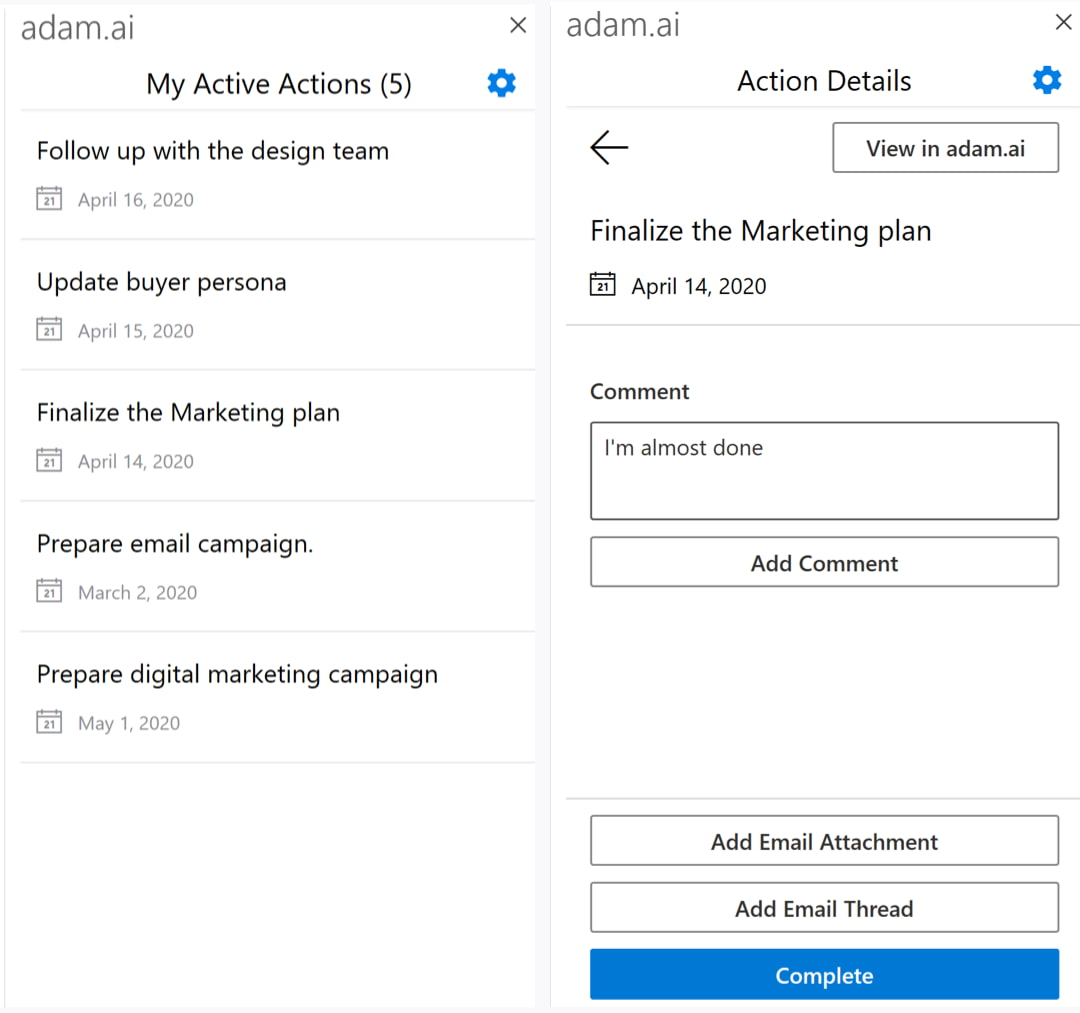The image size is (1080, 1013).
Task: Click the date April 16, 2020
Action: click(x=136, y=200)
